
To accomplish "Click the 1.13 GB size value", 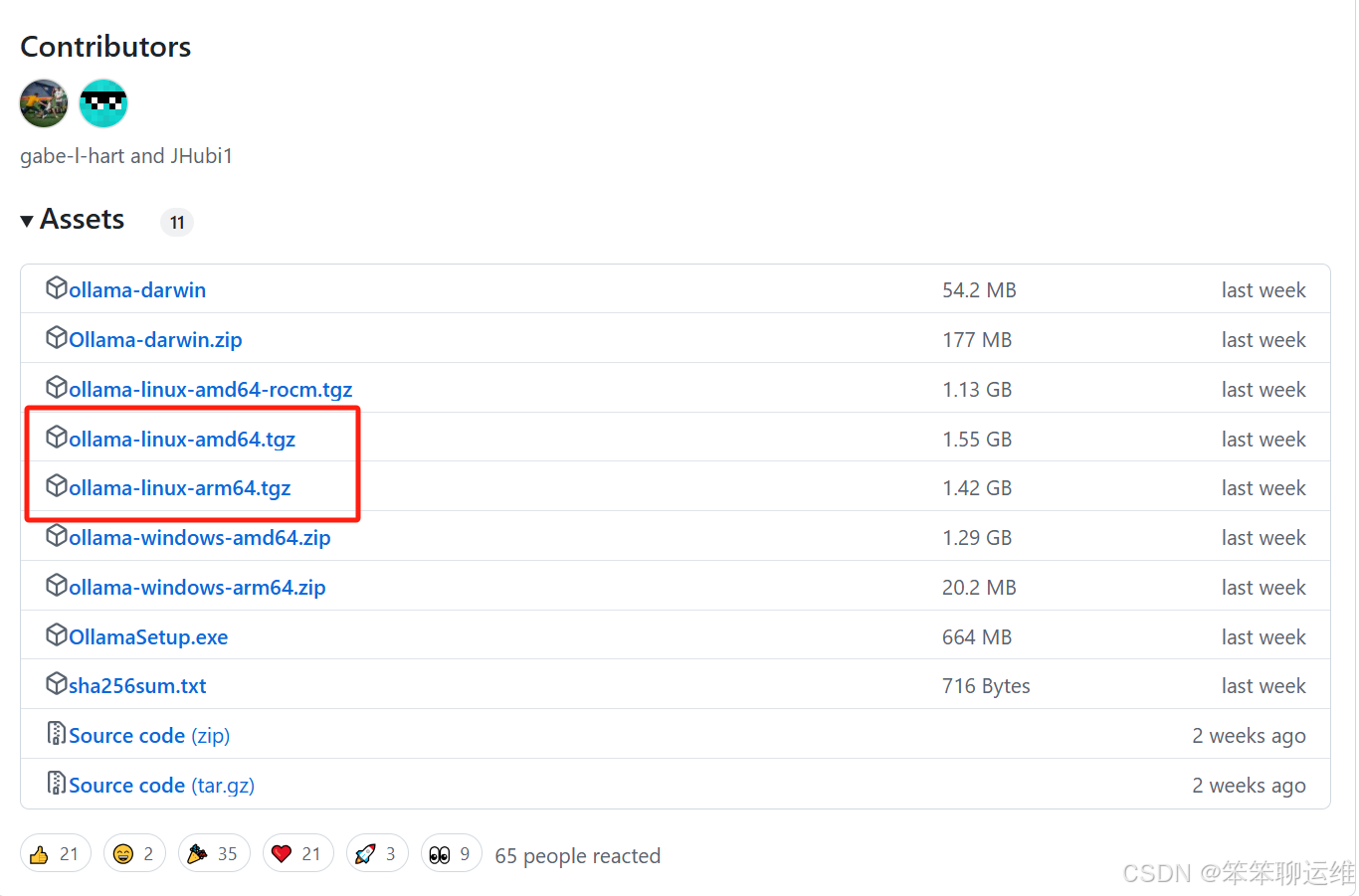I will pos(977,390).
